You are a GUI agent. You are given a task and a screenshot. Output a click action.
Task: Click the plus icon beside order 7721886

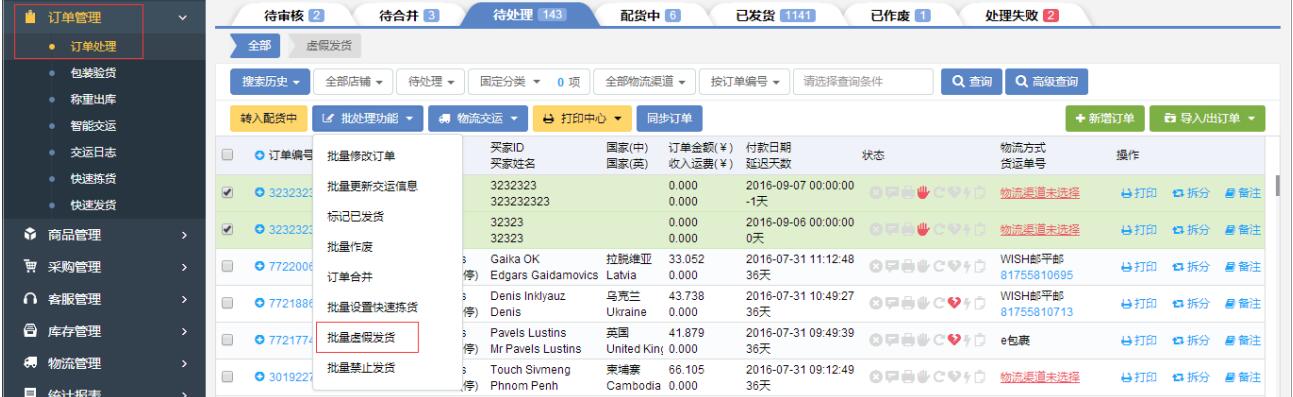260,303
